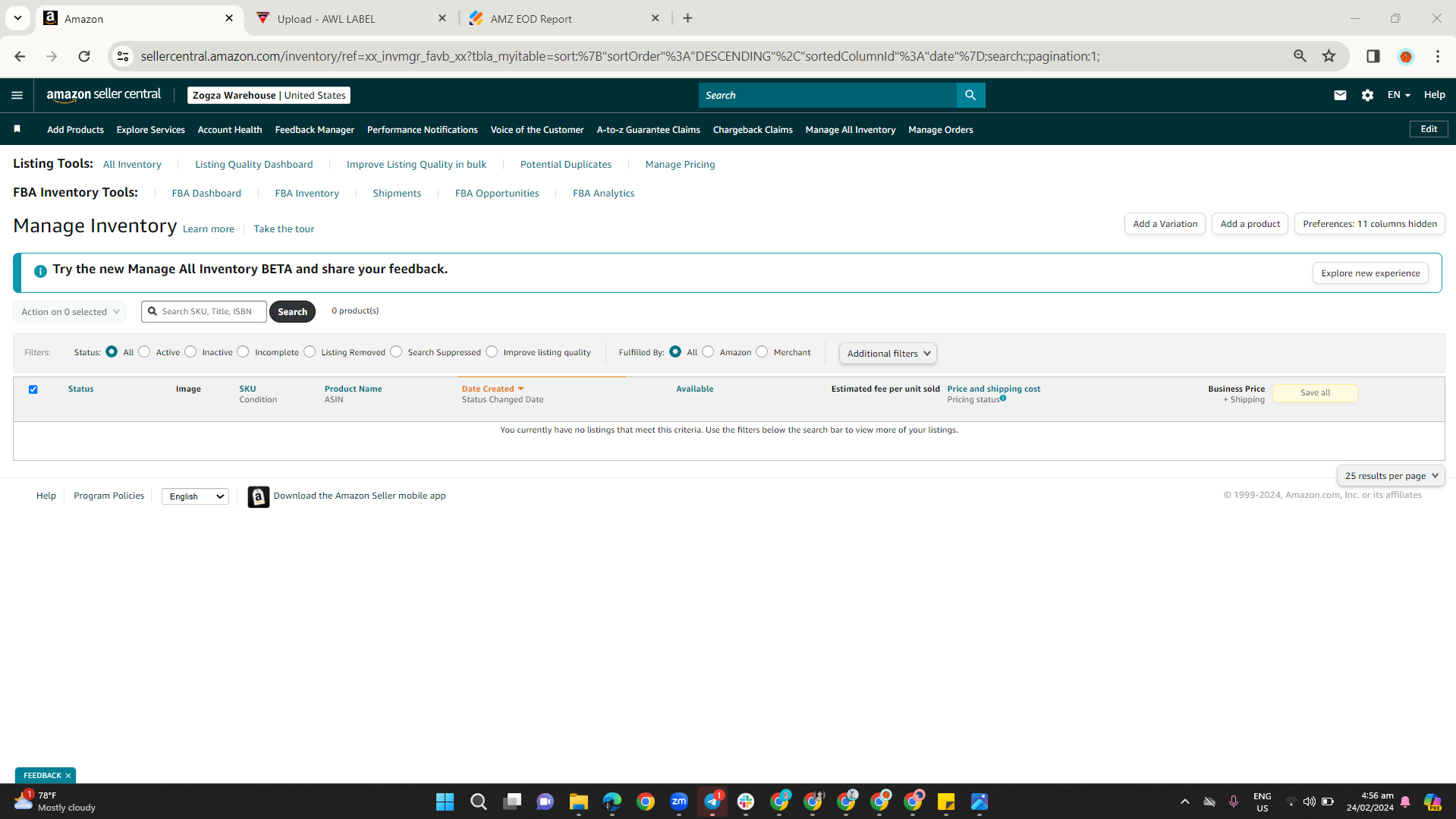Open a new browser tab
The height and width of the screenshot is (819, 1456).
687,18
